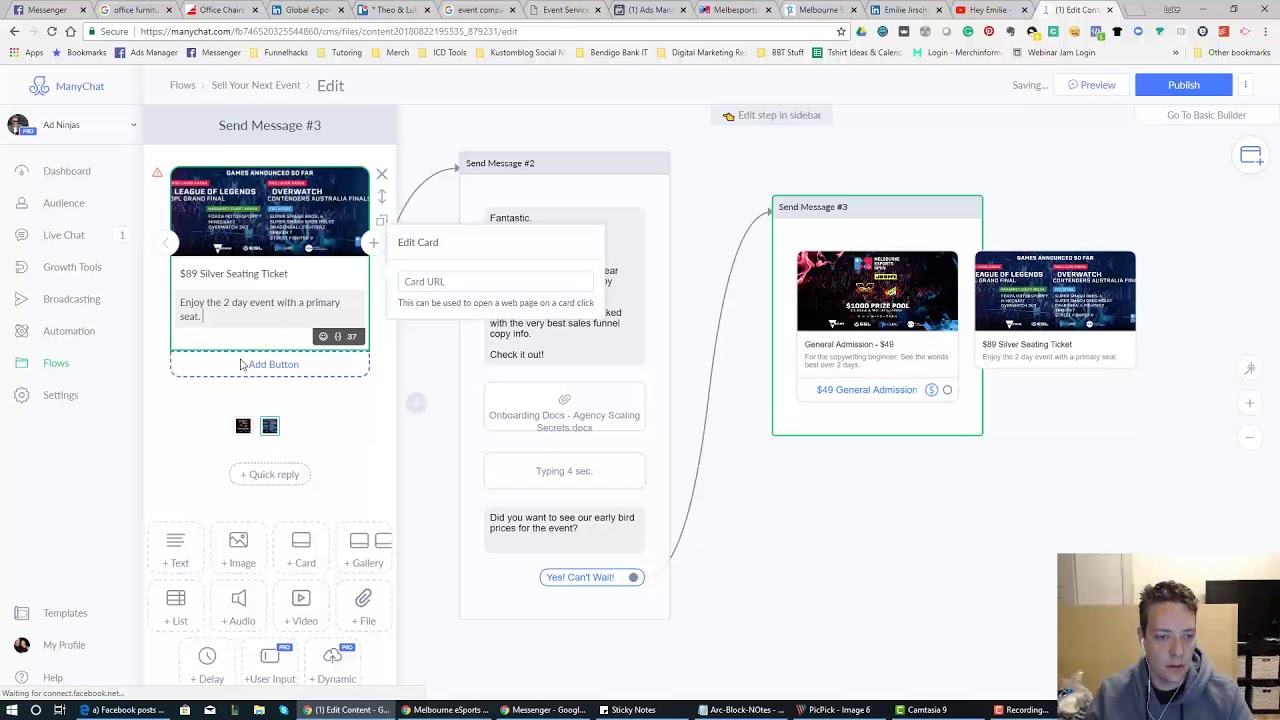Click the Flows breadcrumb link

(182, 85)
